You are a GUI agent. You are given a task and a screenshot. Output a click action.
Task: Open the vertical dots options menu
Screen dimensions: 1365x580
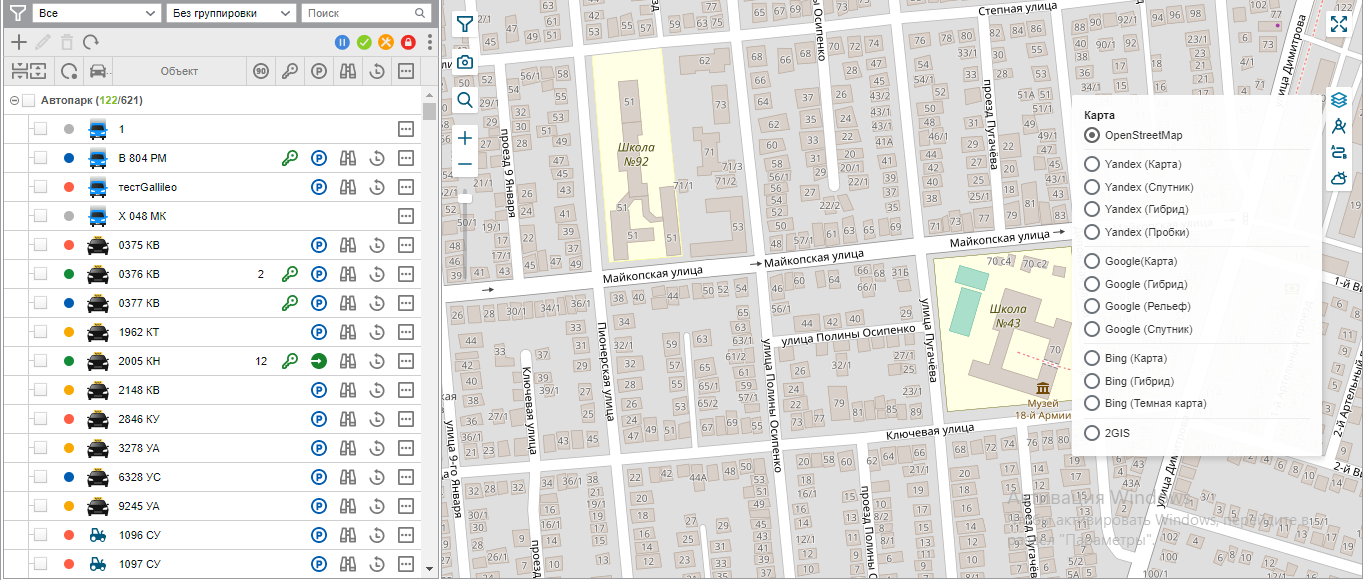[430, 42]
